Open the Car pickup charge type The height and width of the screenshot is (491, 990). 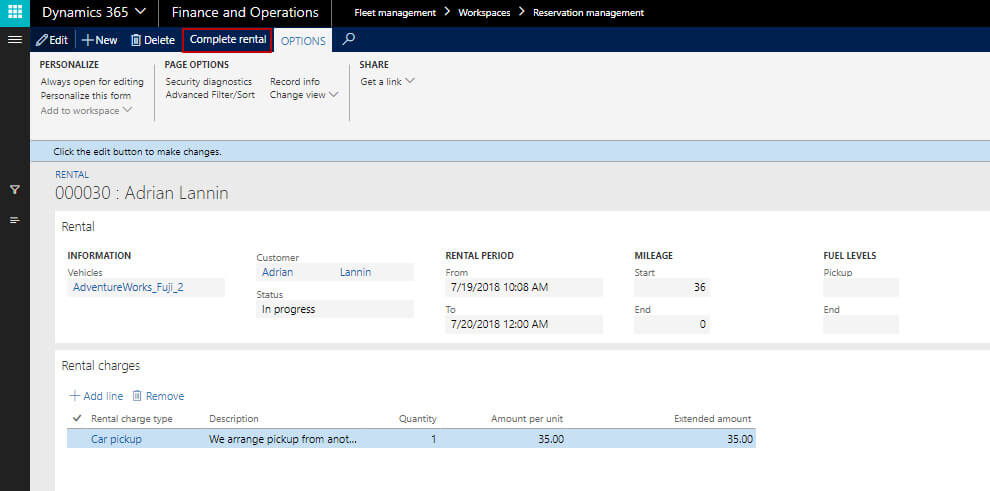[x=116, y=439]
